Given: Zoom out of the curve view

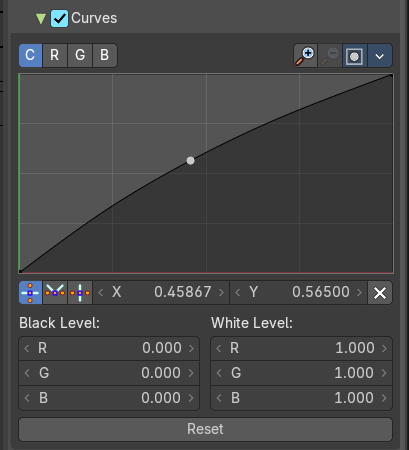Looking at the screenshot, I should click(x=330, y=56).
